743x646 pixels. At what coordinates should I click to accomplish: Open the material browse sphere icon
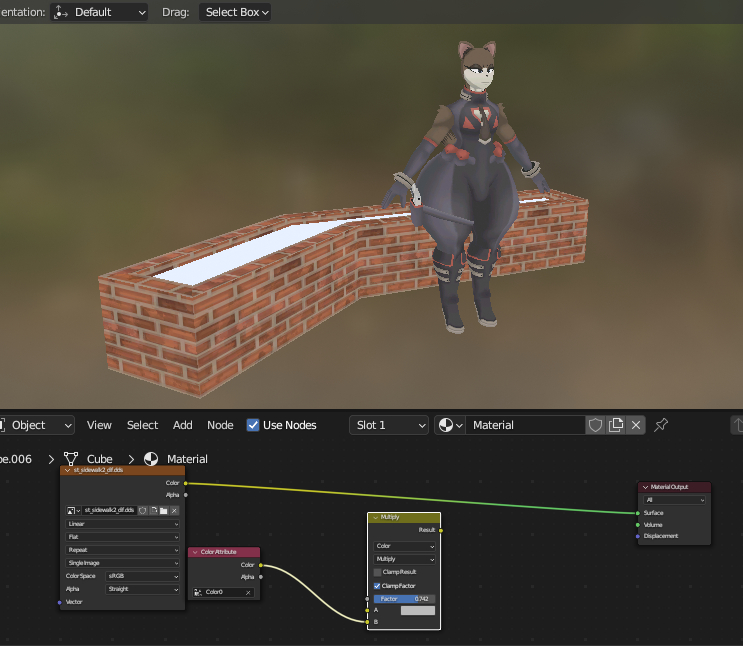(x=451, y=425)
